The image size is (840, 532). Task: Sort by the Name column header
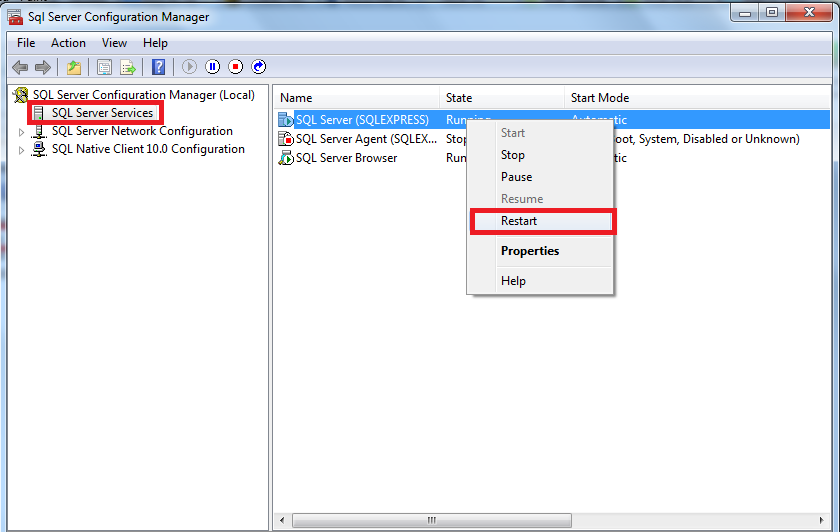pos(357,98)
